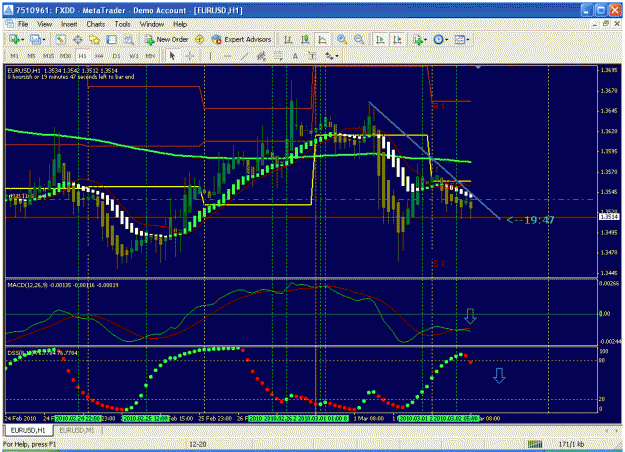Viewport: 625px width, 452px height.
Task: Select the Horizontal Line drawing tool
Action: click(x=228, y=56)
